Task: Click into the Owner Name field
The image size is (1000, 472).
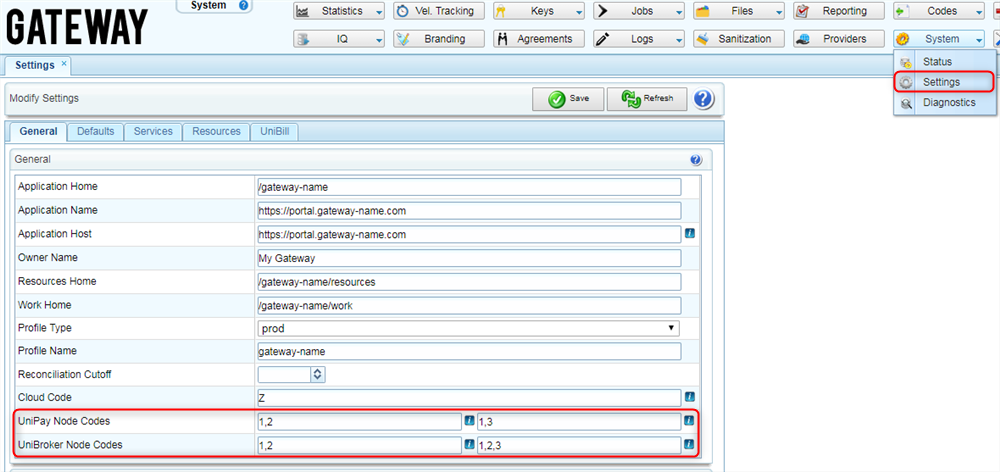Action: click(469, 257)
